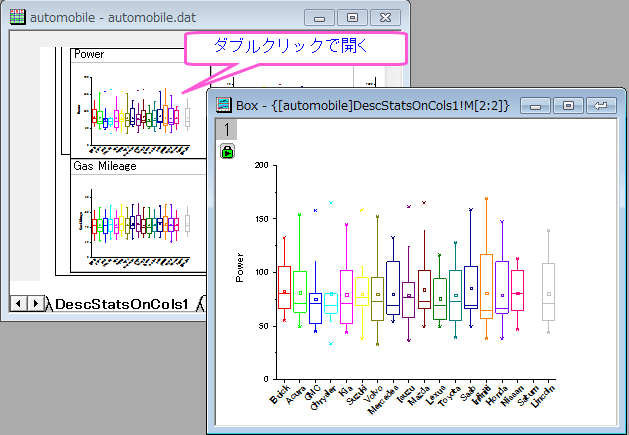Open the Power box plot thumbnail
The height and width of the screenshot is (435, 629).
[138, 112]
